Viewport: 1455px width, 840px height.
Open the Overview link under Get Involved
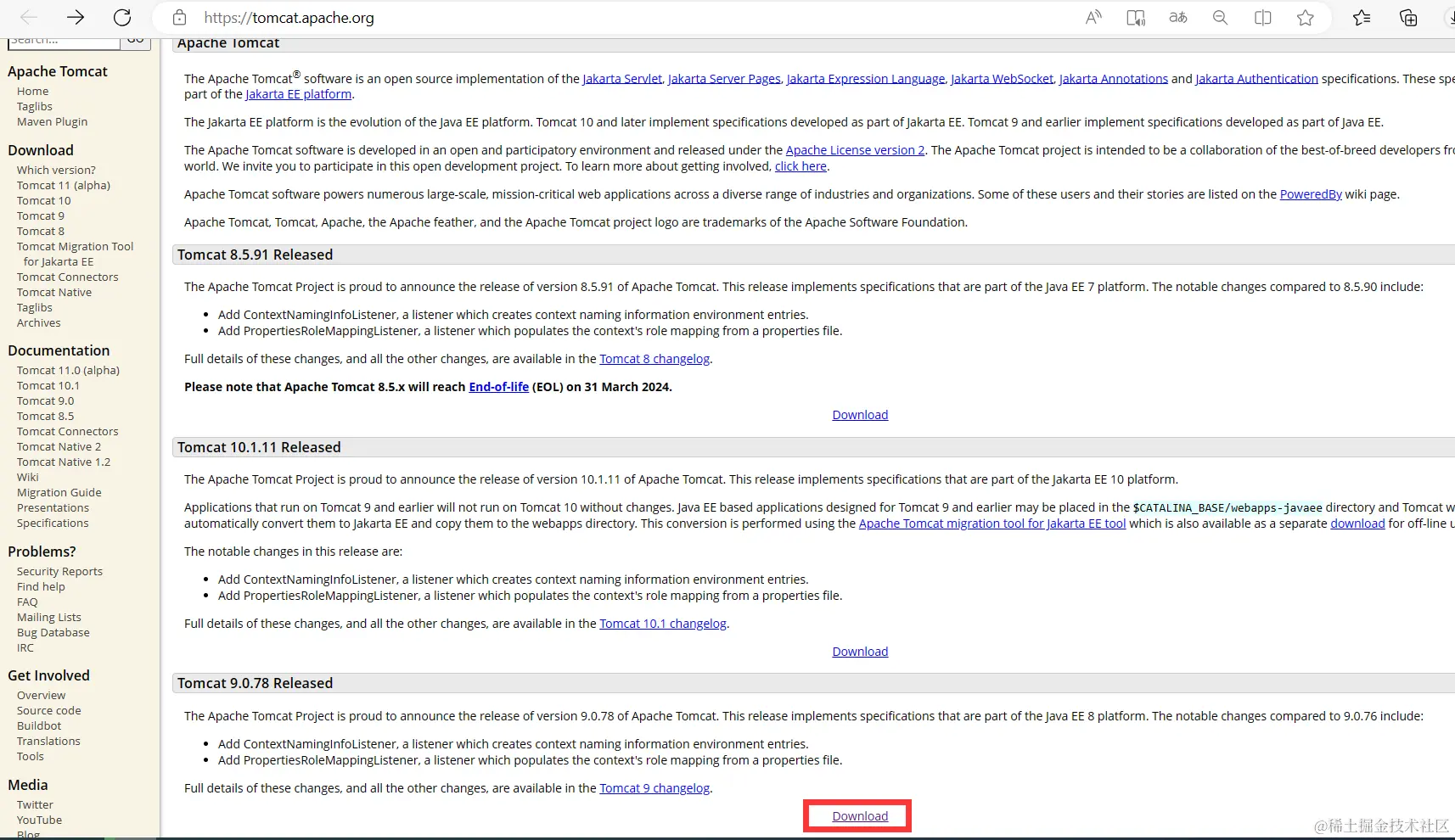(x=41, y=696)
